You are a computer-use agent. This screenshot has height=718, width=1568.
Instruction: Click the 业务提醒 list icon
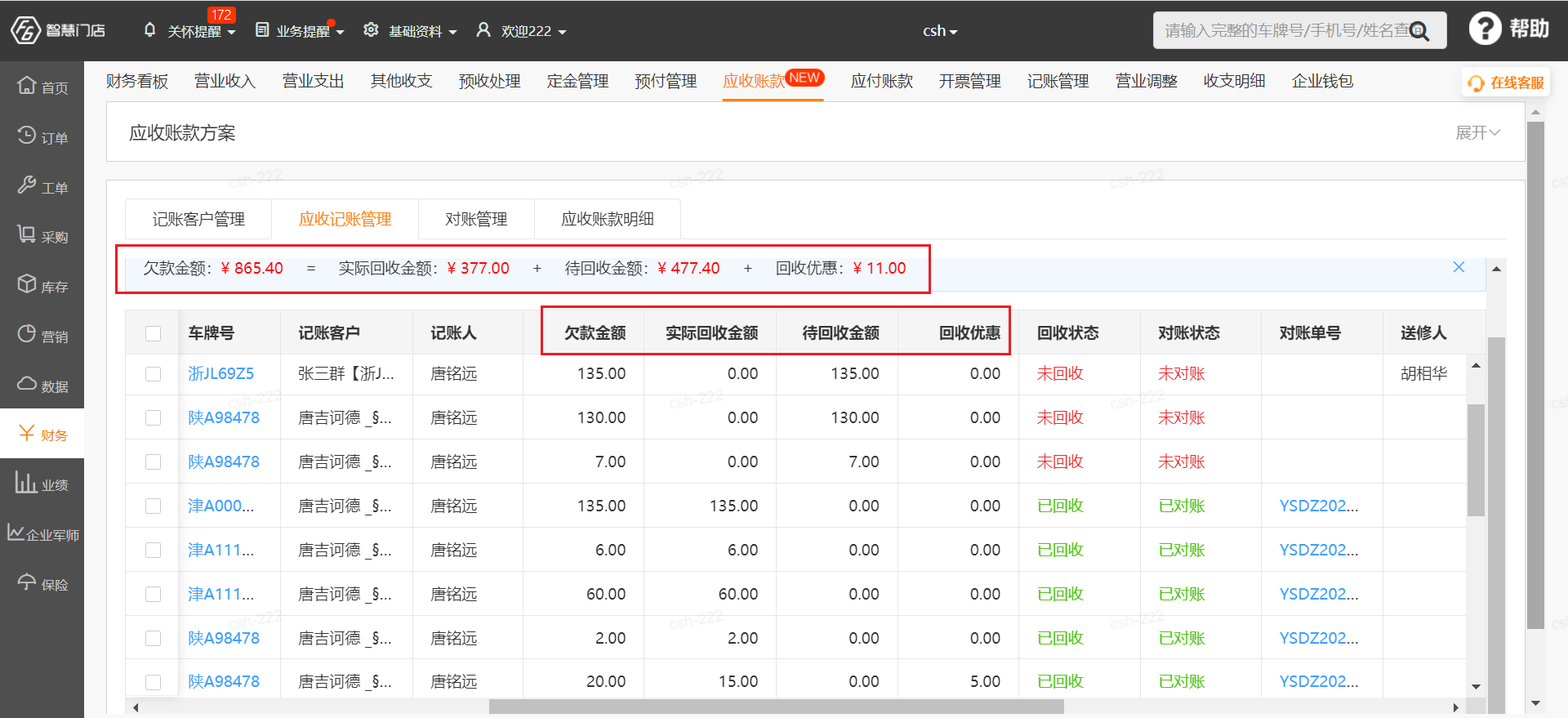(262, 30)
